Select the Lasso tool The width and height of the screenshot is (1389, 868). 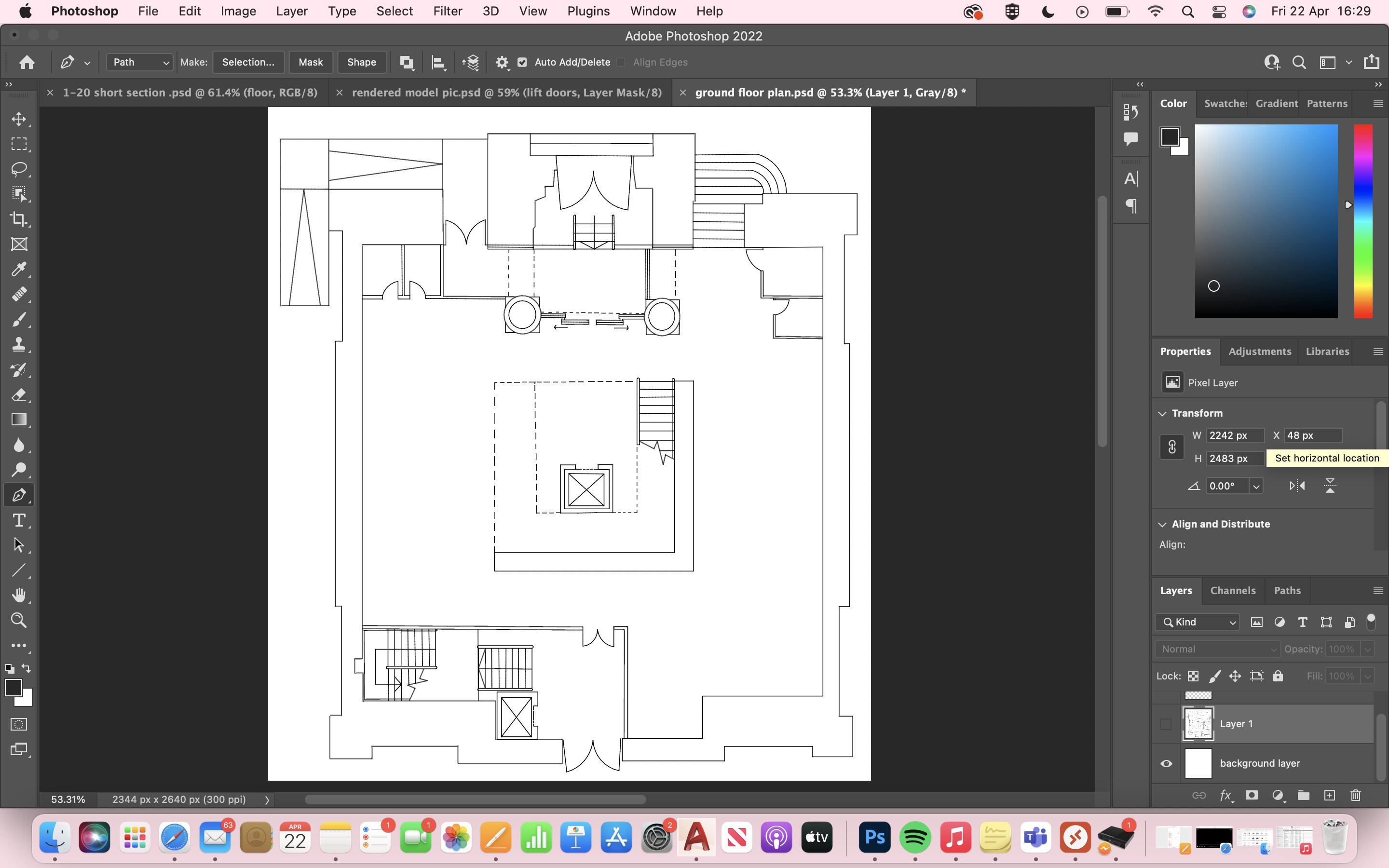pos(19,169)
